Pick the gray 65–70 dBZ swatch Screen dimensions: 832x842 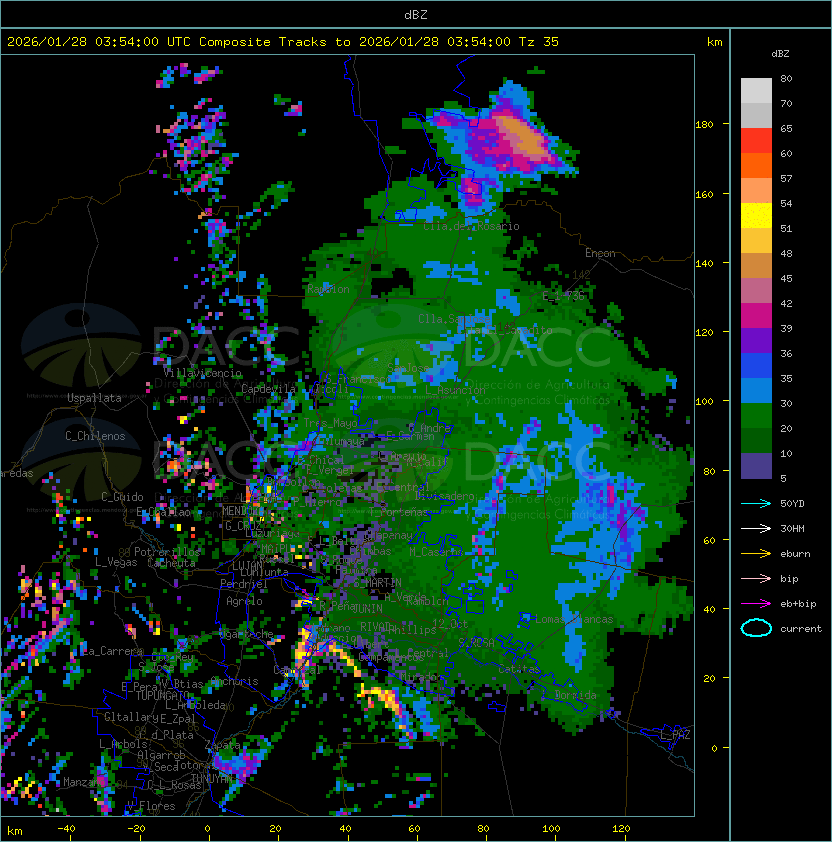[x=756, y=115]
